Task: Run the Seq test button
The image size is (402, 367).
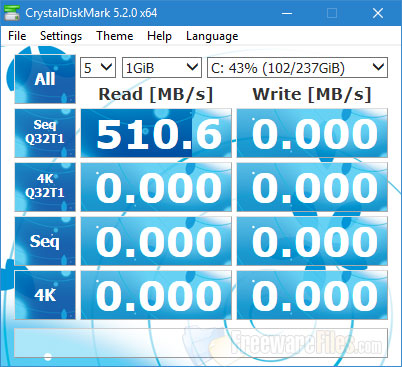Action: [x=45, y=241]
